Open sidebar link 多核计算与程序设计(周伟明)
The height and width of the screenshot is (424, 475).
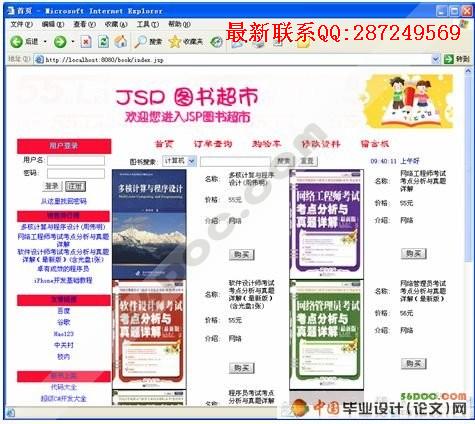(63, 227)
